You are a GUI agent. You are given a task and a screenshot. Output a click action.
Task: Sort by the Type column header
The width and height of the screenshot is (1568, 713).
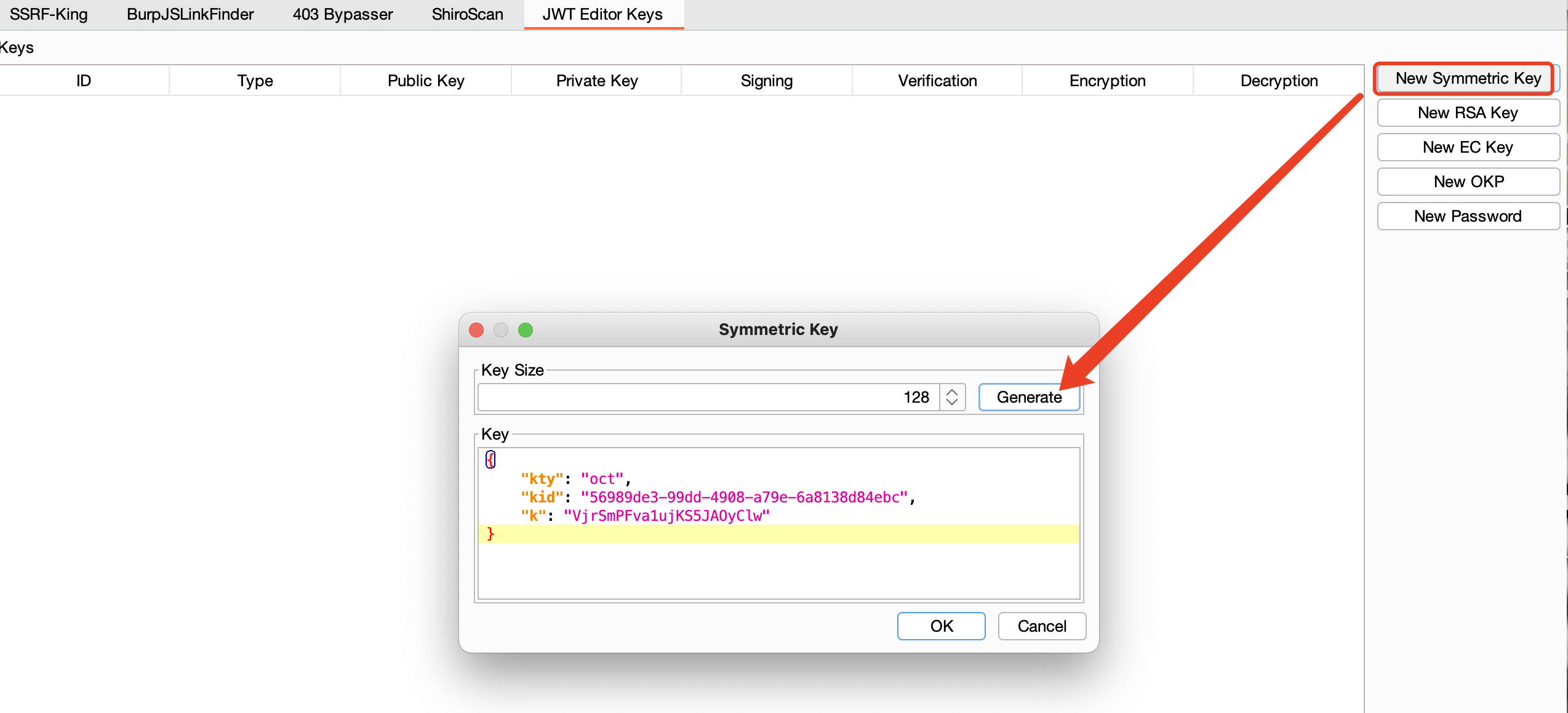click(255, 81)
